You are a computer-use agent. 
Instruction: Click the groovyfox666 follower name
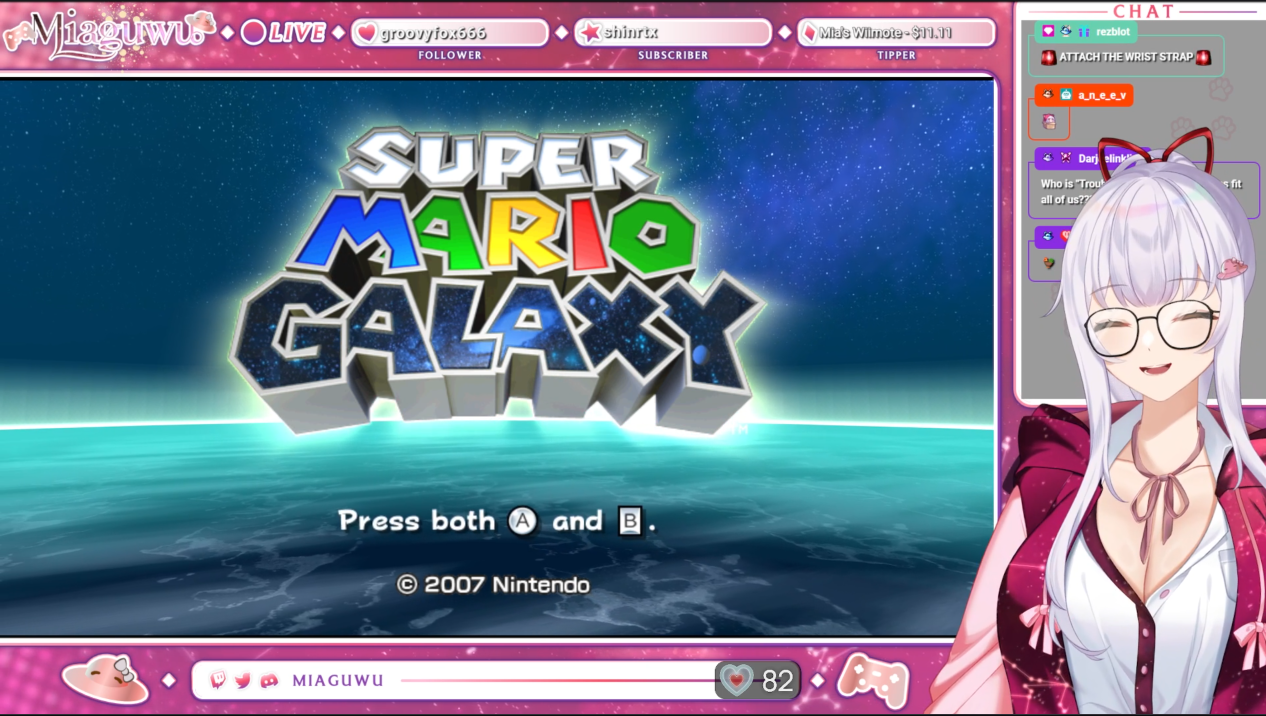click(x=433, y=32)
